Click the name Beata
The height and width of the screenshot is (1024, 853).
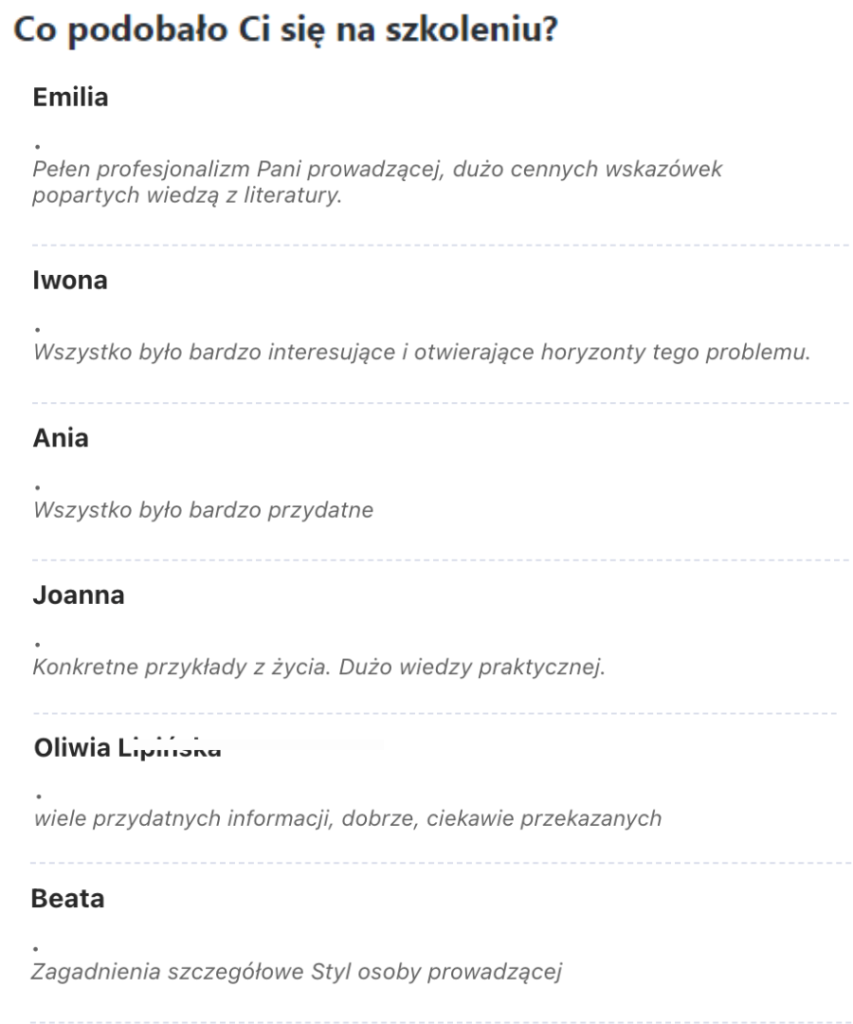(67, 899)
